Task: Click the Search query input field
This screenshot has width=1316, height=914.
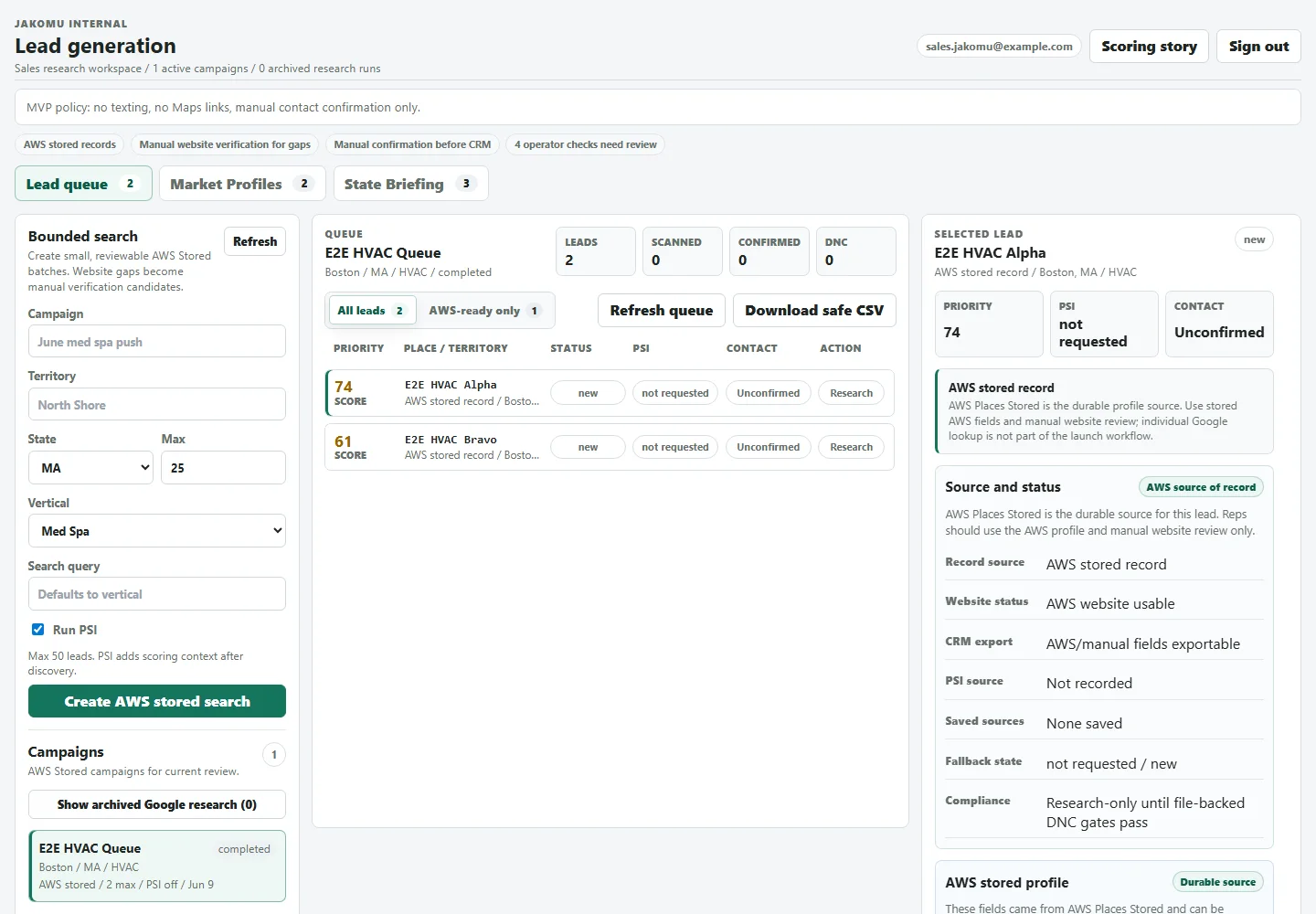Action: pos(157,594)
